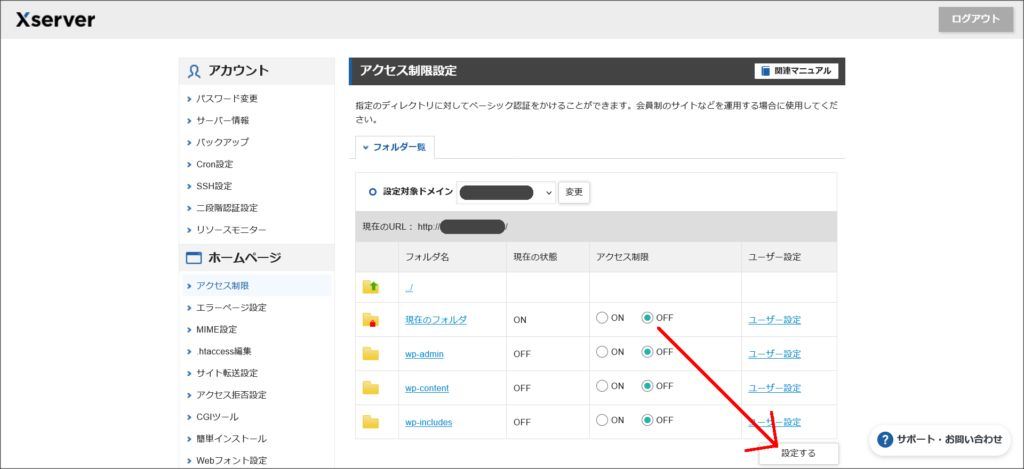This screenshot has width=1024, height=469.
Task: Click the Xserver logo
Action: pyautogui.click(x=56, y=20)
